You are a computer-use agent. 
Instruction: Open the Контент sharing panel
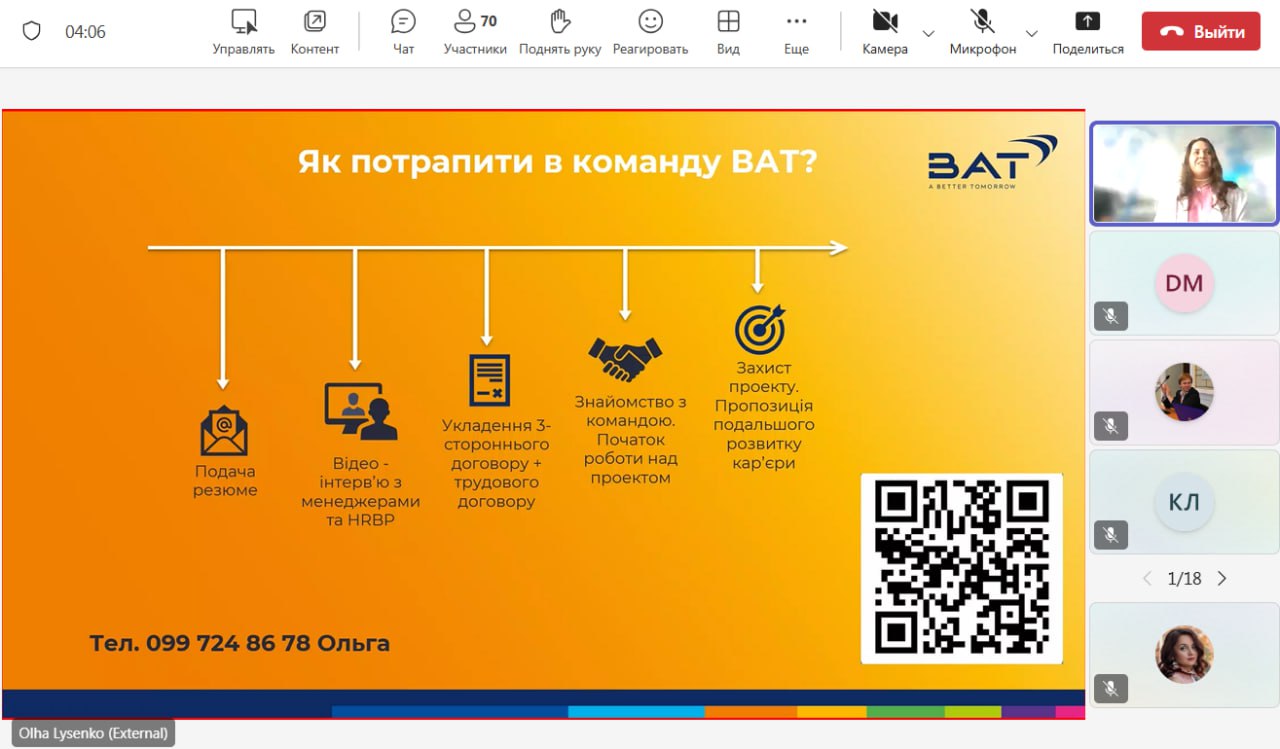pos(314,32)
